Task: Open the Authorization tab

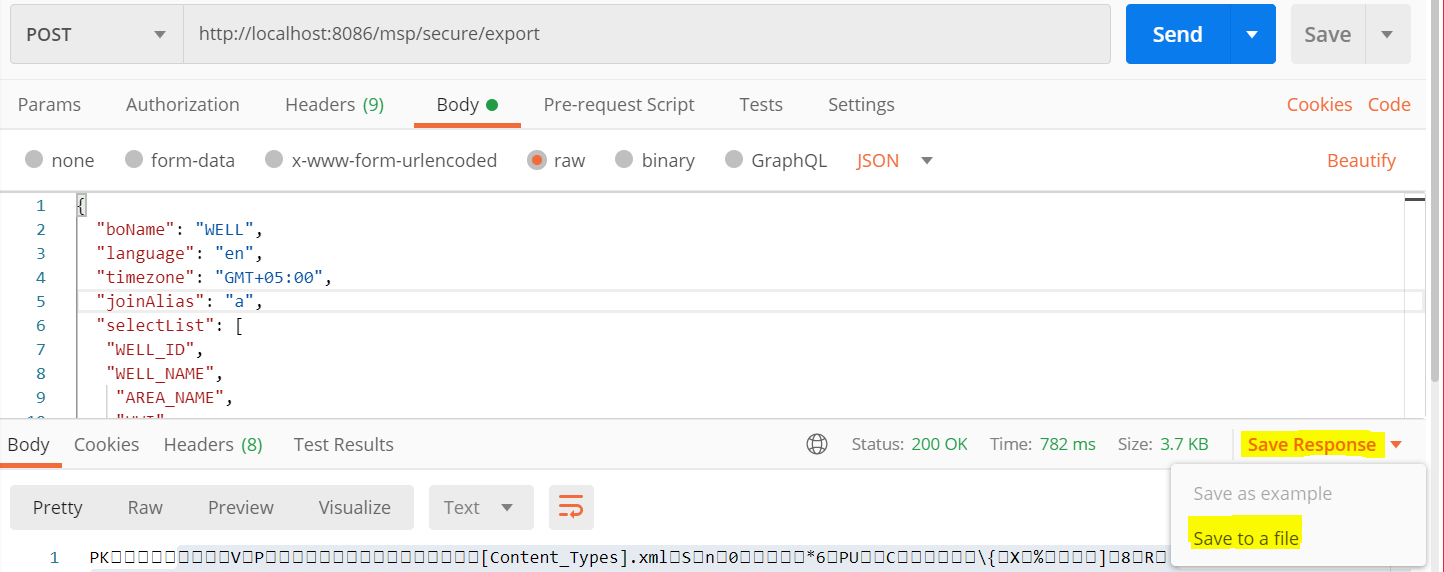Action: 182,104
